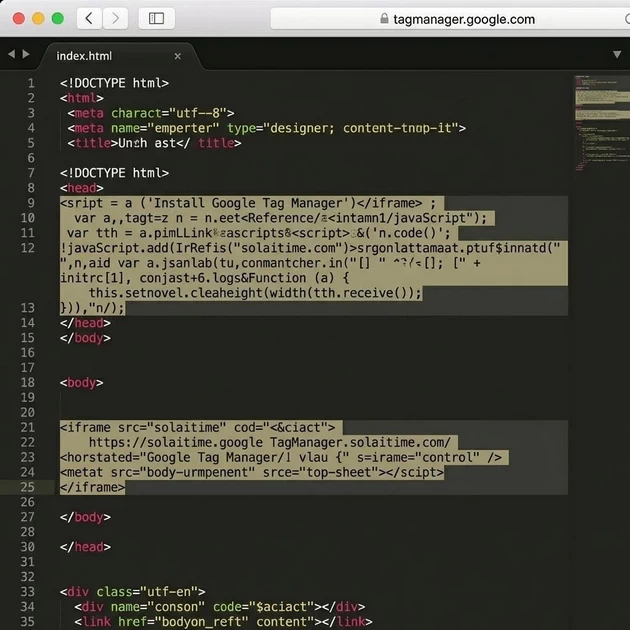This screenshot has width=630, height=630.
Task: Click the green fullscreen window button
Action: point(57,18)
